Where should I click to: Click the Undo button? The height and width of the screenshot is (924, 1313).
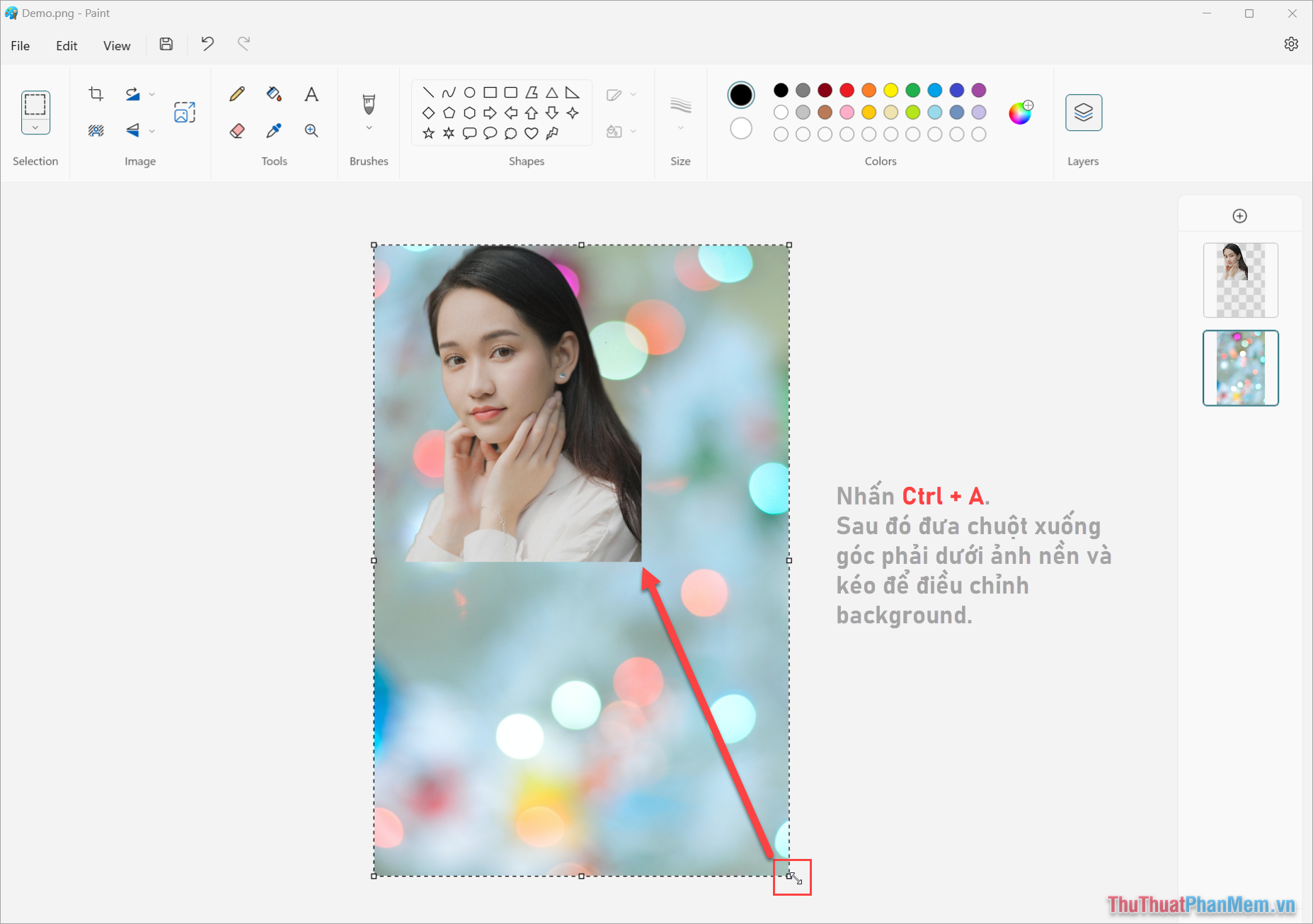[x=207, y=44]
